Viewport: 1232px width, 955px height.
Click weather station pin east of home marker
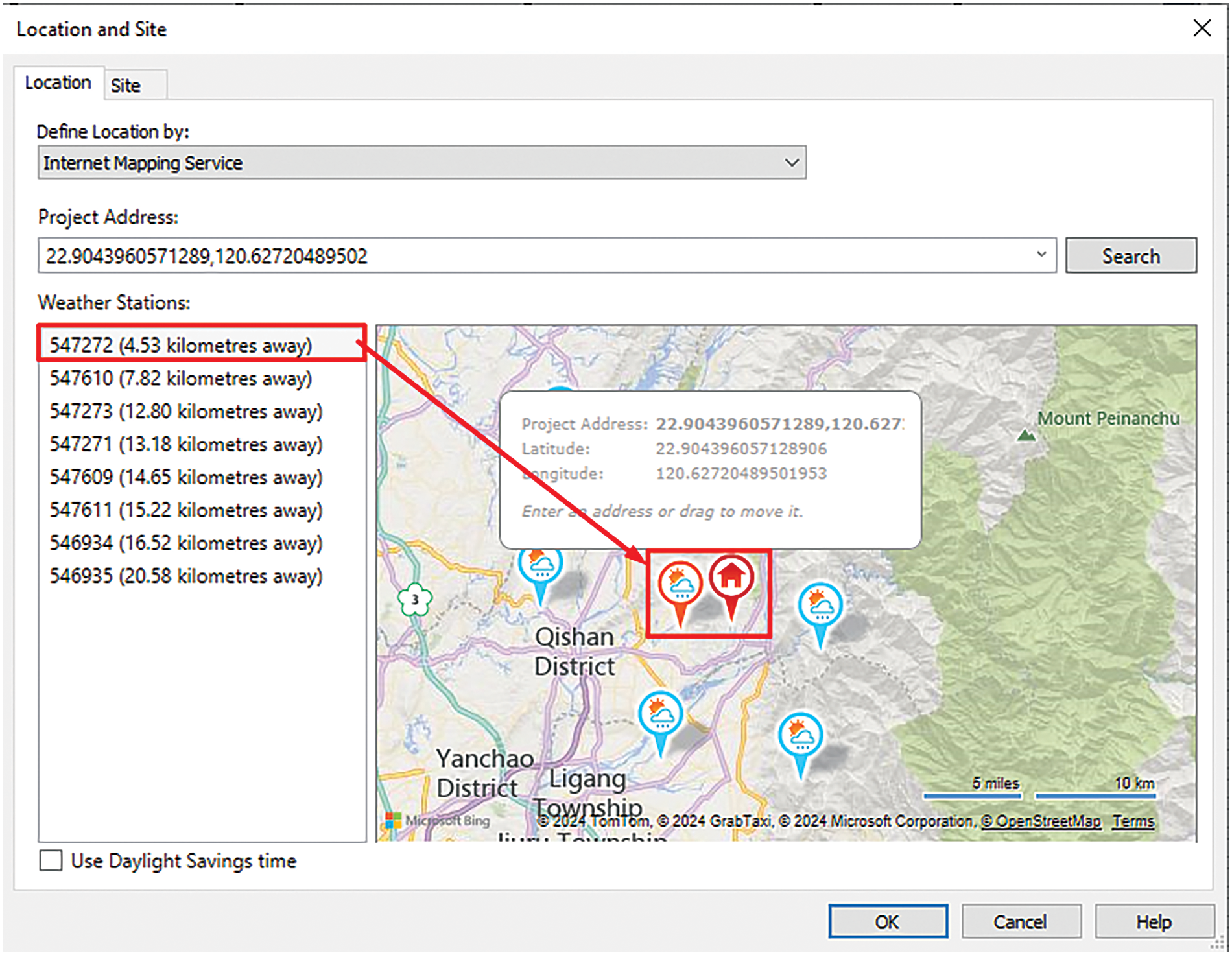pos(820,606)
